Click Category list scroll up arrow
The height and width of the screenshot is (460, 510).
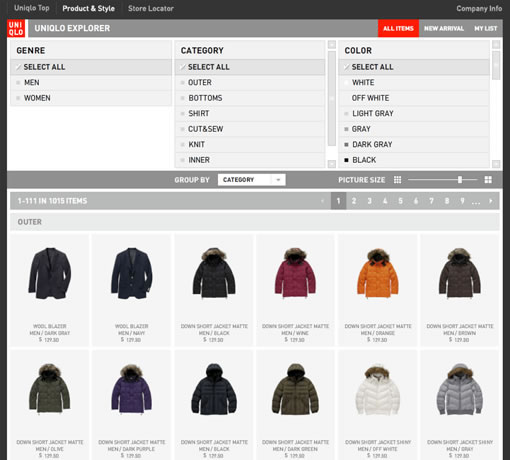click(x=332, y=44)
